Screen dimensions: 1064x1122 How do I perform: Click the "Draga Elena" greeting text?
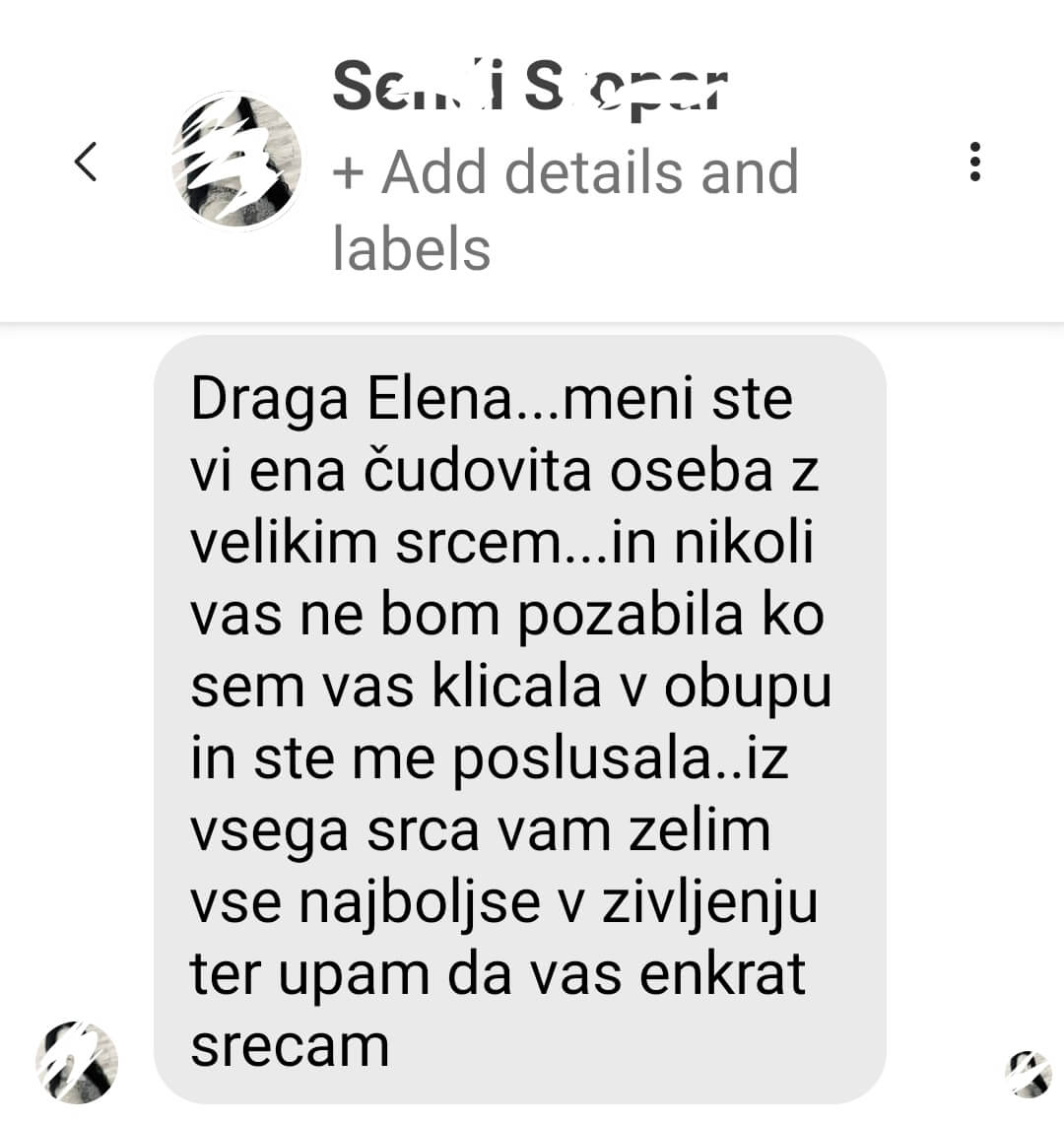[351, 400]
